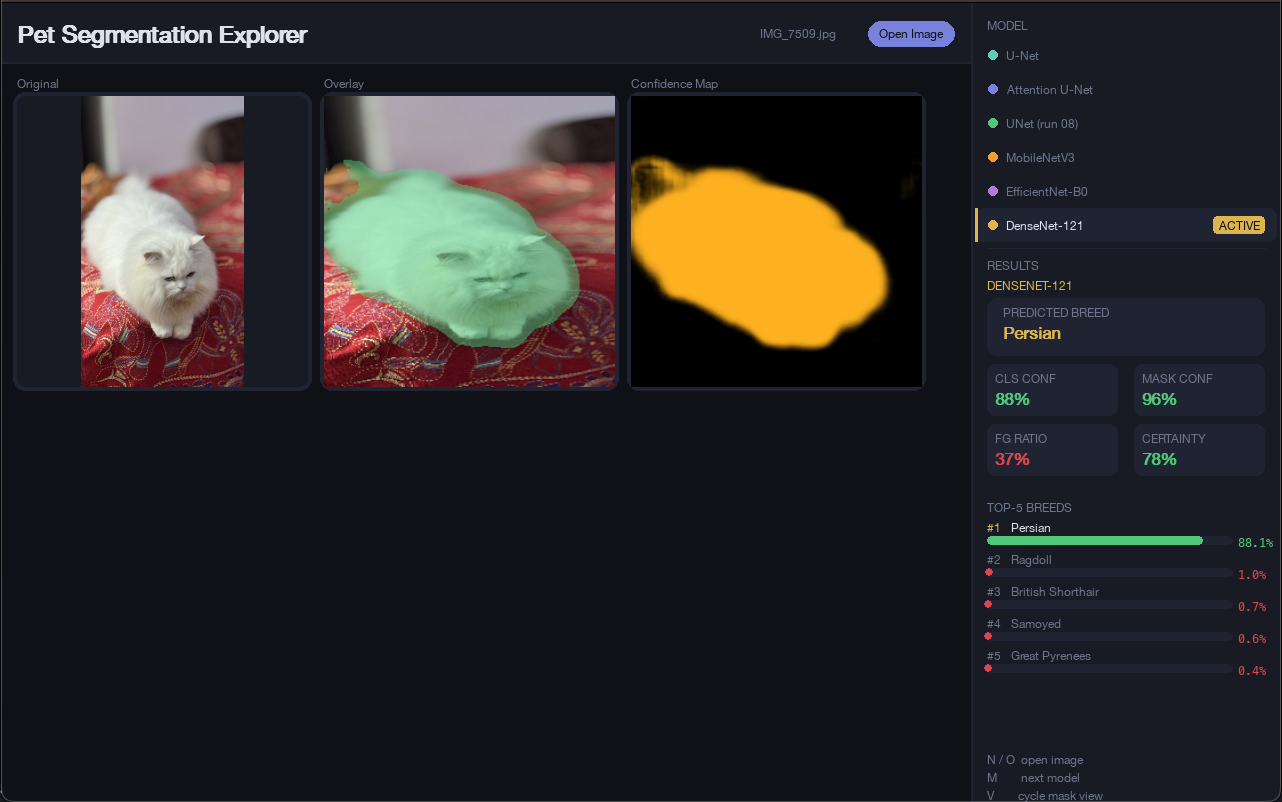Click the violet dot beside EfficientNet-B0
Viewport: 1282px width, 802px height.
click(993, 192)
